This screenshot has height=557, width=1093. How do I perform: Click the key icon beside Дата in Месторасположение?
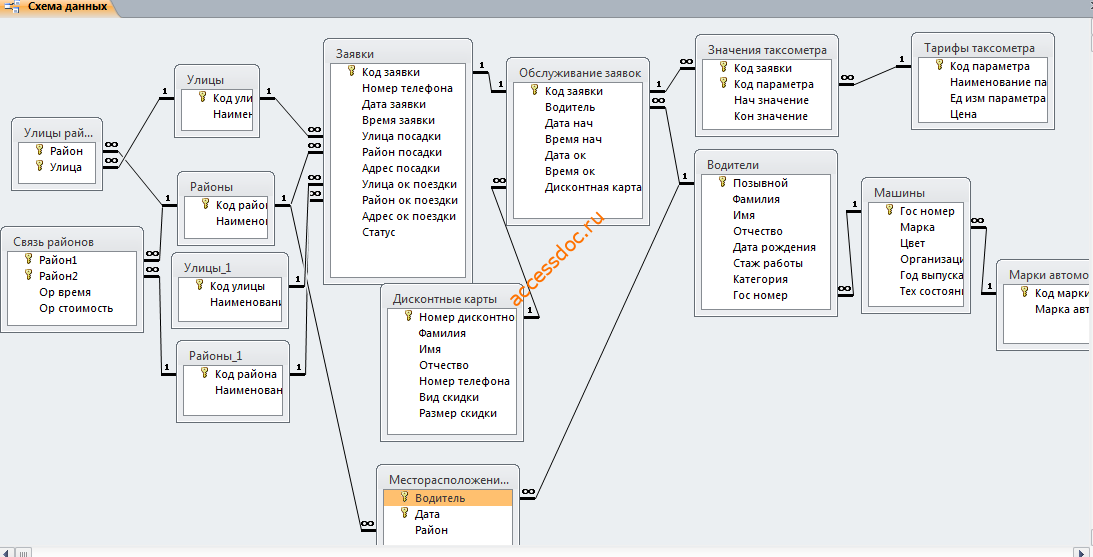click(404, 513)
